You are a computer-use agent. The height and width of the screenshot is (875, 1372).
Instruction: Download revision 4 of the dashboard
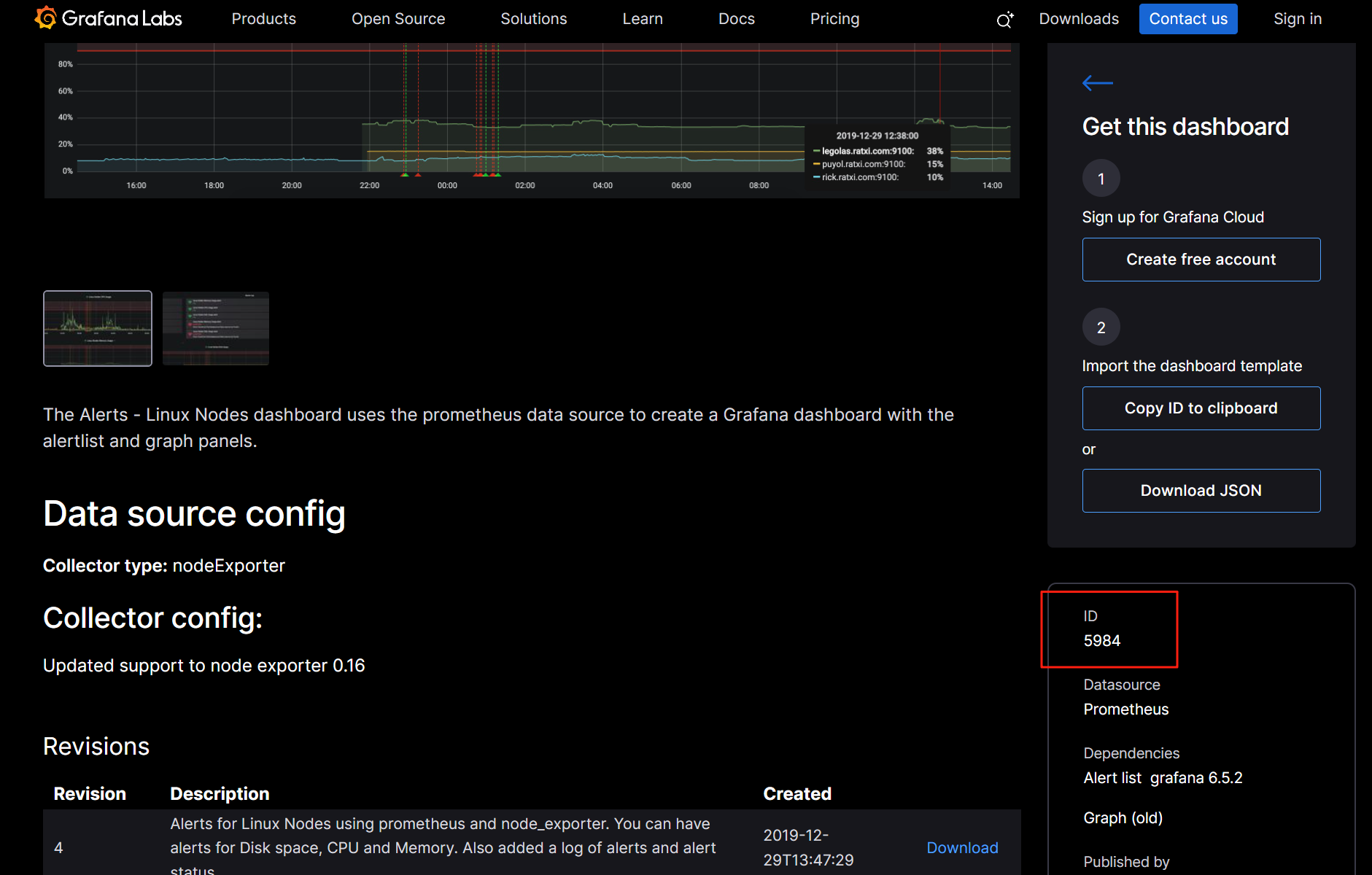[962, 848]
